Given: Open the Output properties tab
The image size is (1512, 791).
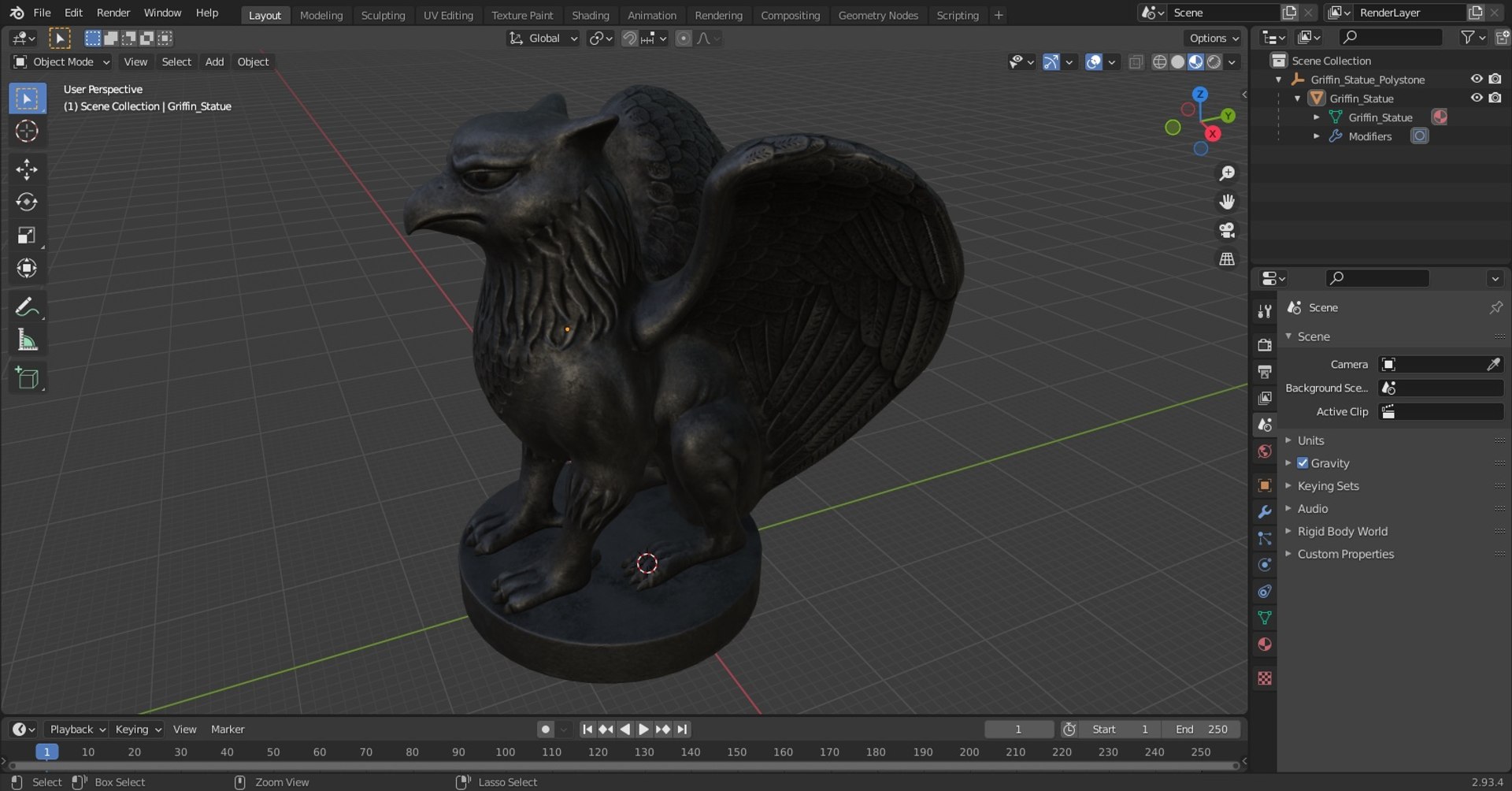Looking at the screenshot, I should click(1265, 372).
